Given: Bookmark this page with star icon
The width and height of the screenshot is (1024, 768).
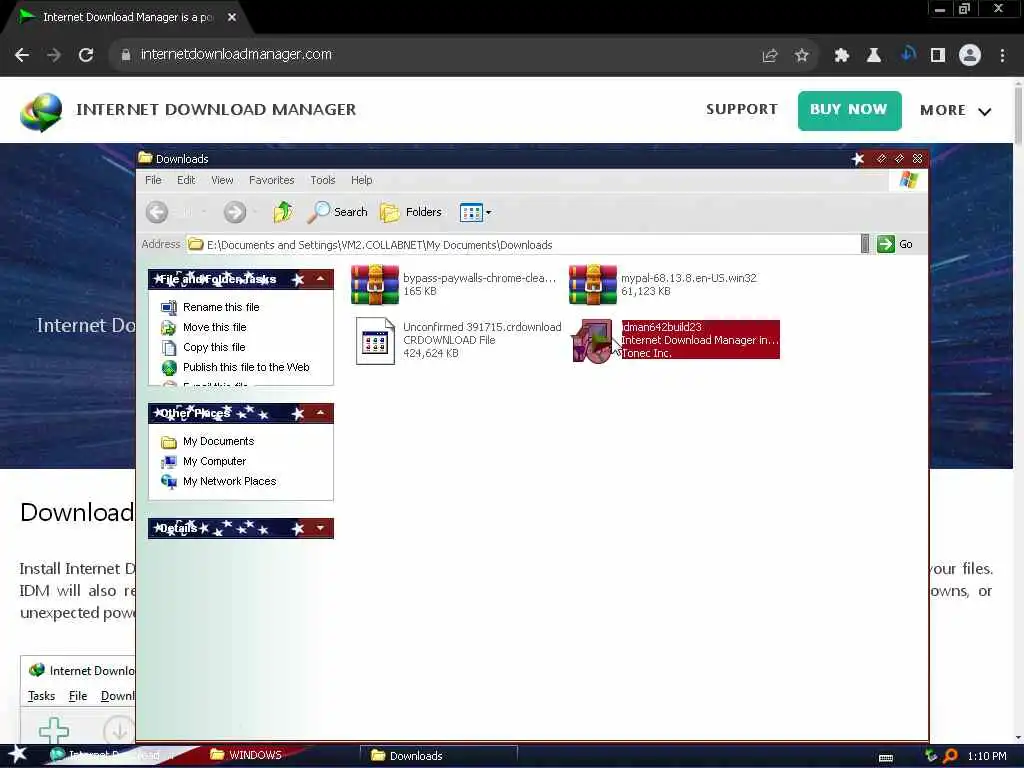Looking at the screenshot, I should (x=802, y=56).
